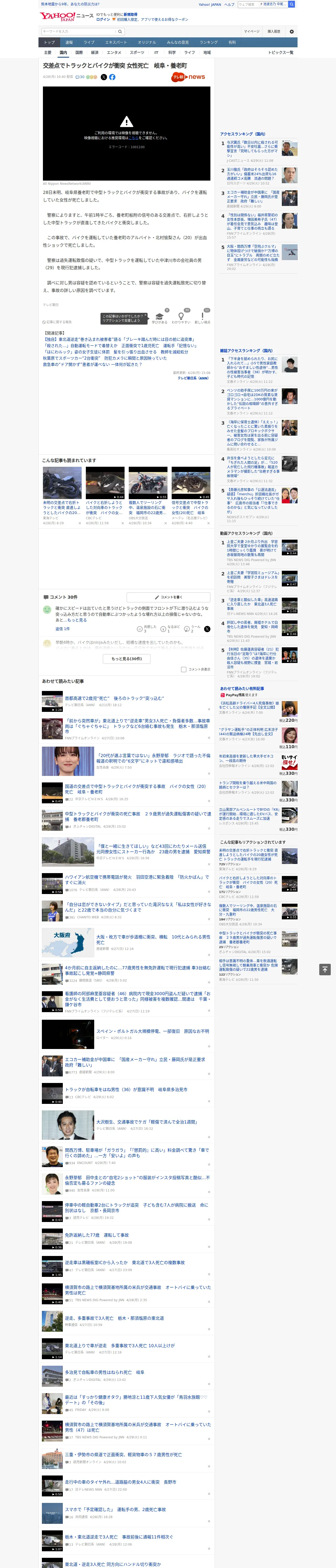Viewport: 336px width, 1568px height.
Task: Click blue search button in top Yahoo bar
Action: pyautogui.click(x=292, y=4)
